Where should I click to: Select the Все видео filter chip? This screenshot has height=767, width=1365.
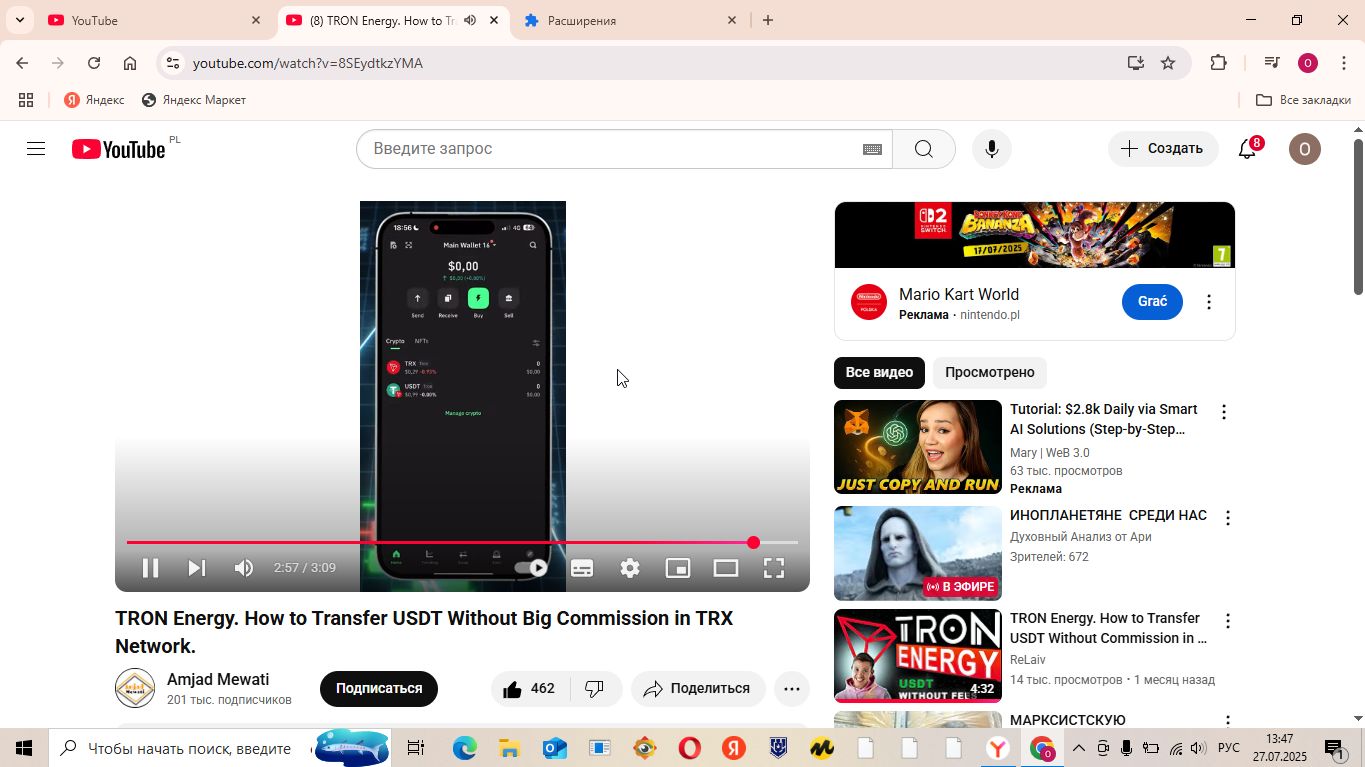(x=879, y=372)
